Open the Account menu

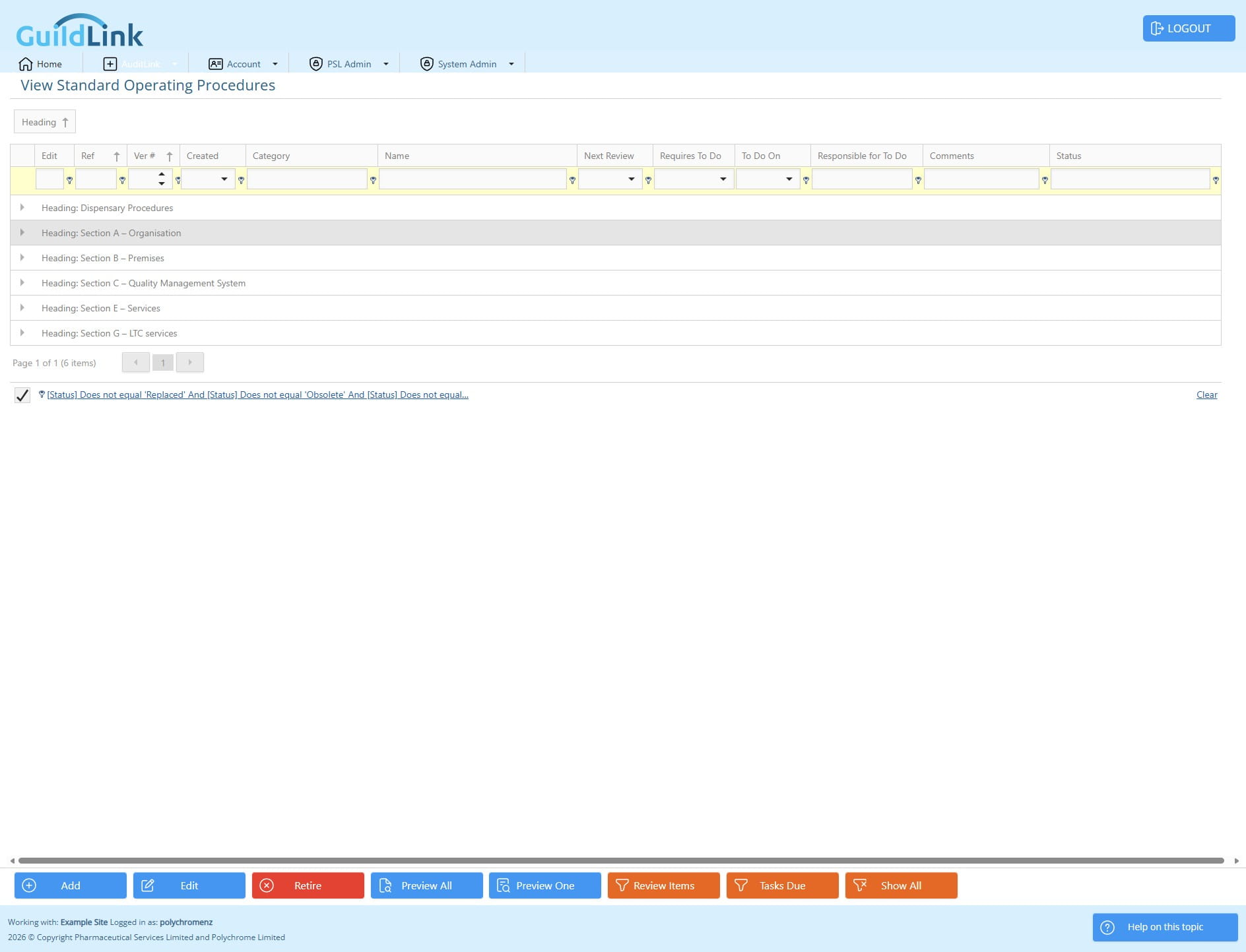tap(244, 64)
